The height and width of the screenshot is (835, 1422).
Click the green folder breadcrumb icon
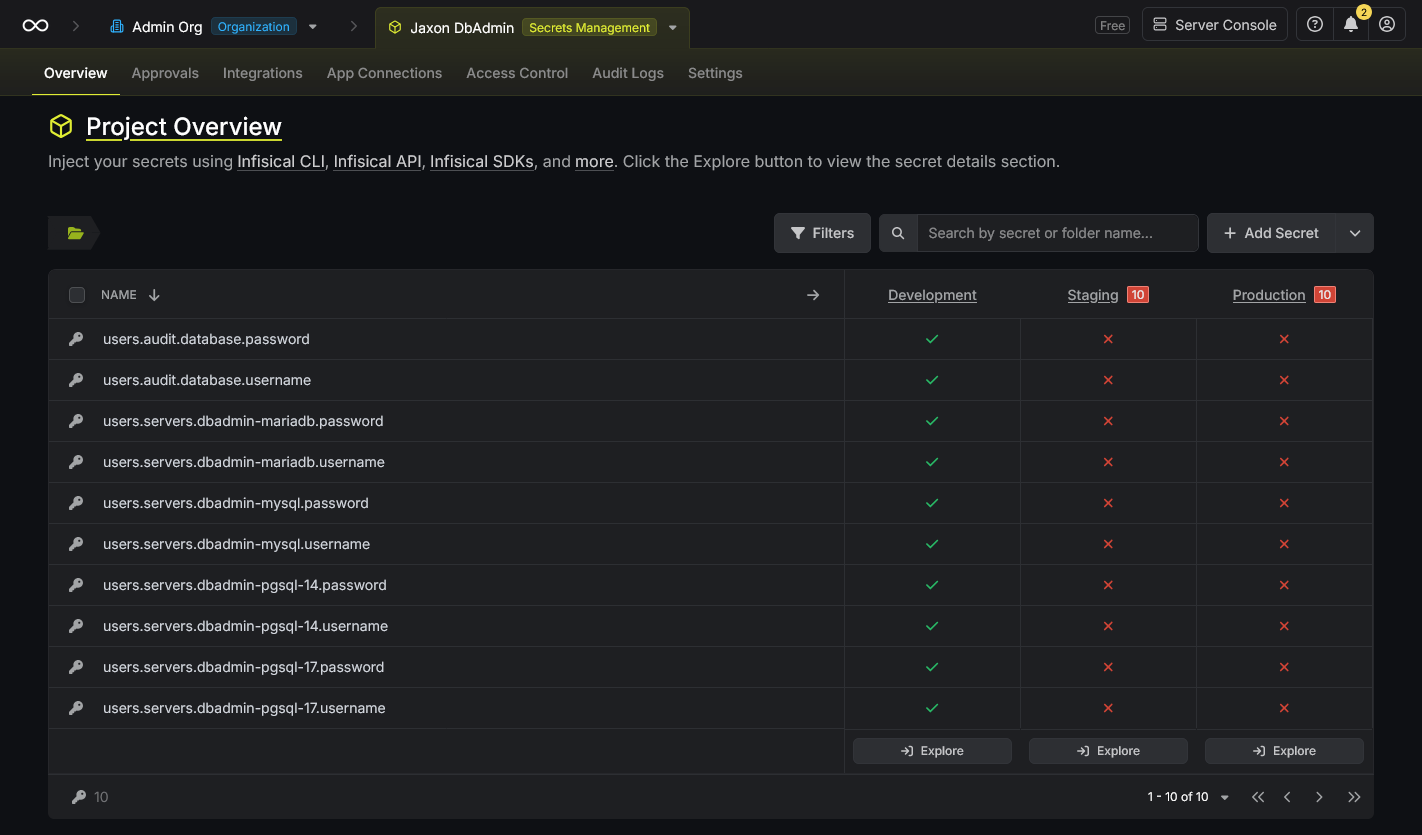point(75,233)
